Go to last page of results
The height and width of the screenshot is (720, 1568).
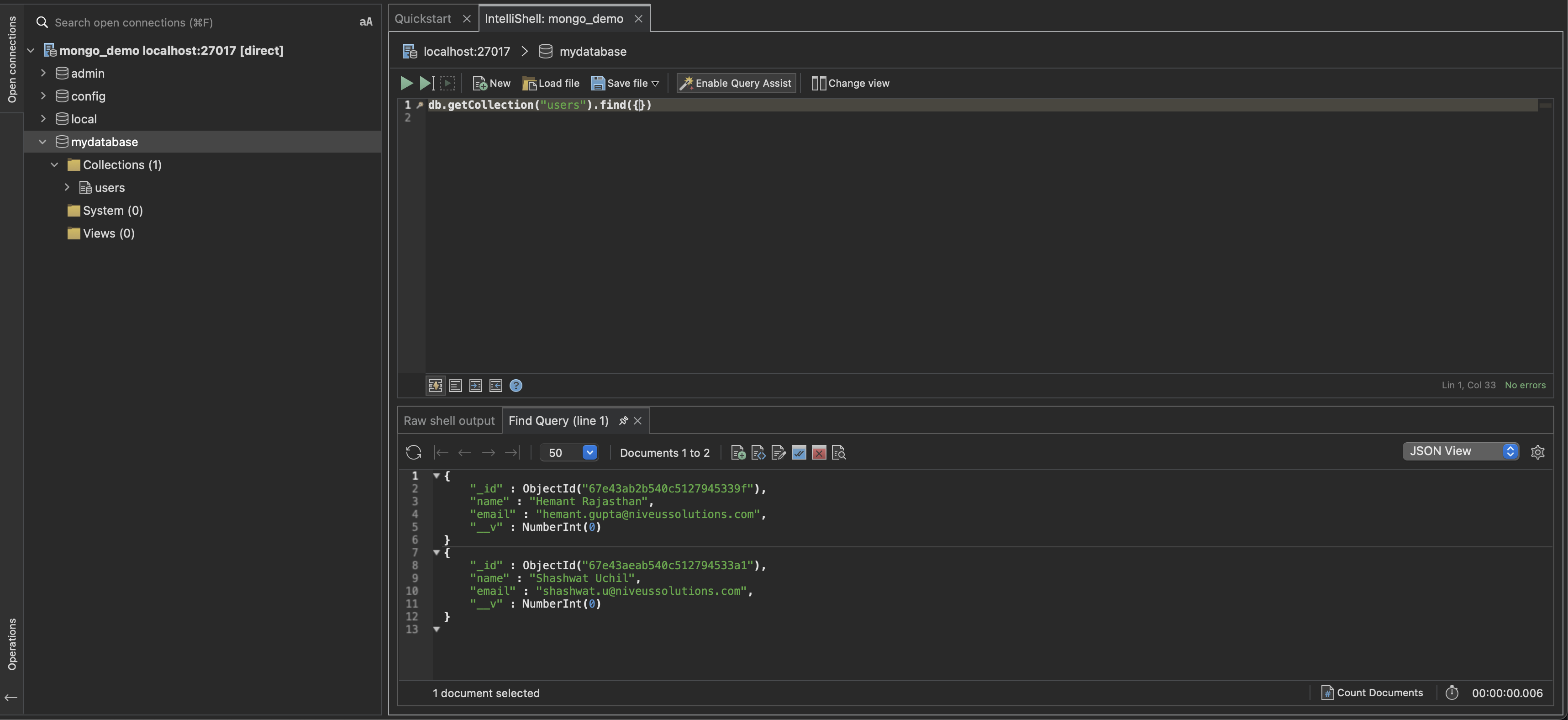(x=512, y=453)
